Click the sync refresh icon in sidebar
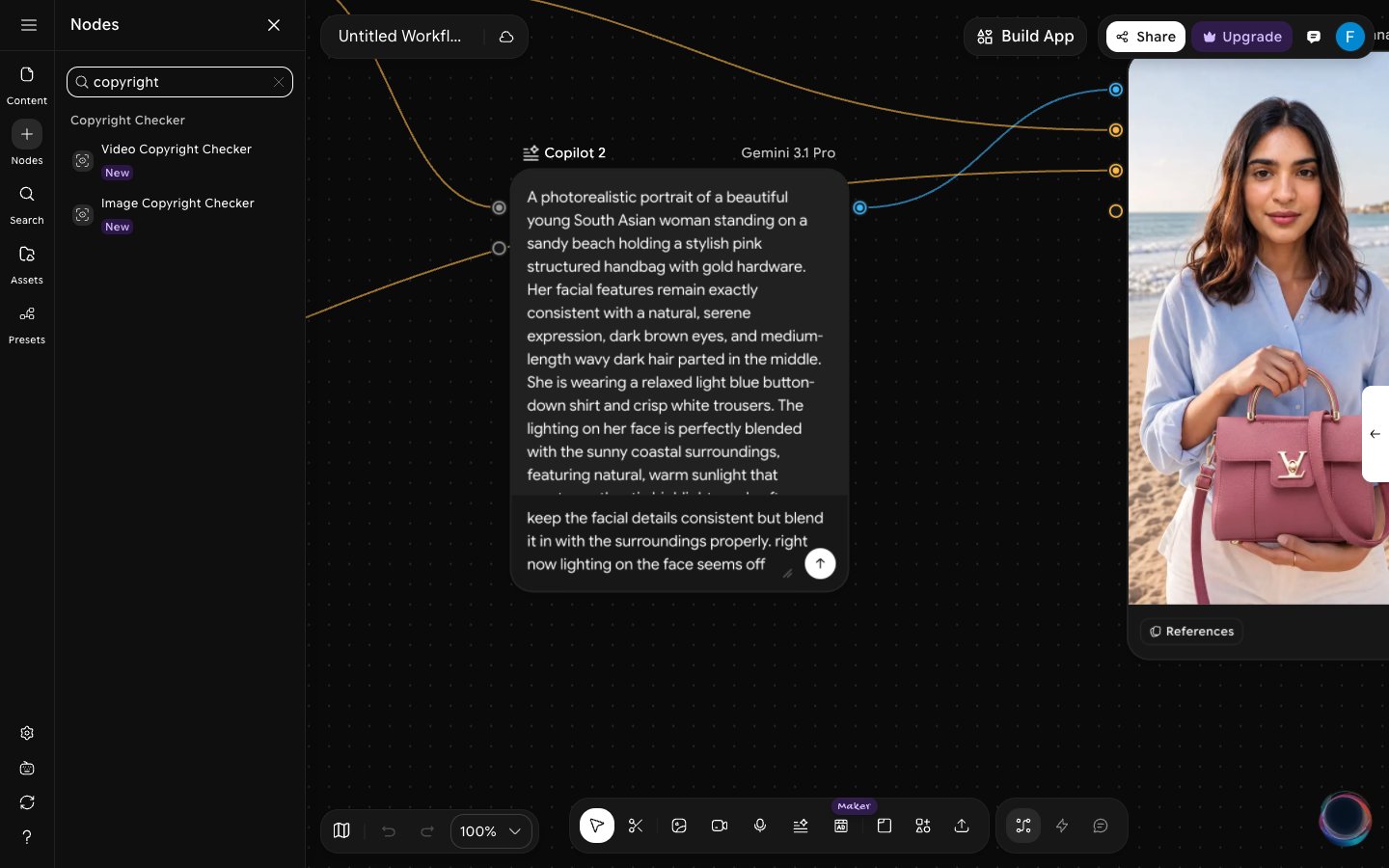Image resolution: width=1389 pixels, height=868 pixels. pyautogui.click(x=27, y=802)
